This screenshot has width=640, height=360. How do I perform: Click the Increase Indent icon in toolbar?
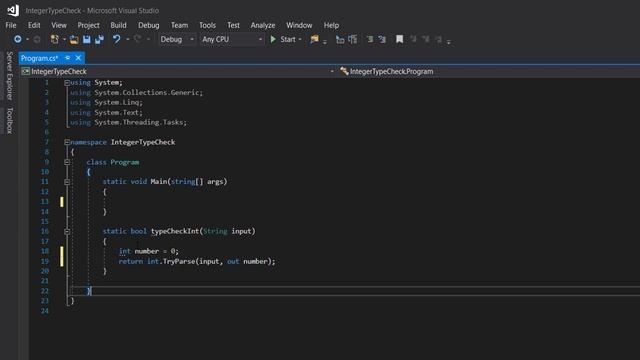(353, 39)
